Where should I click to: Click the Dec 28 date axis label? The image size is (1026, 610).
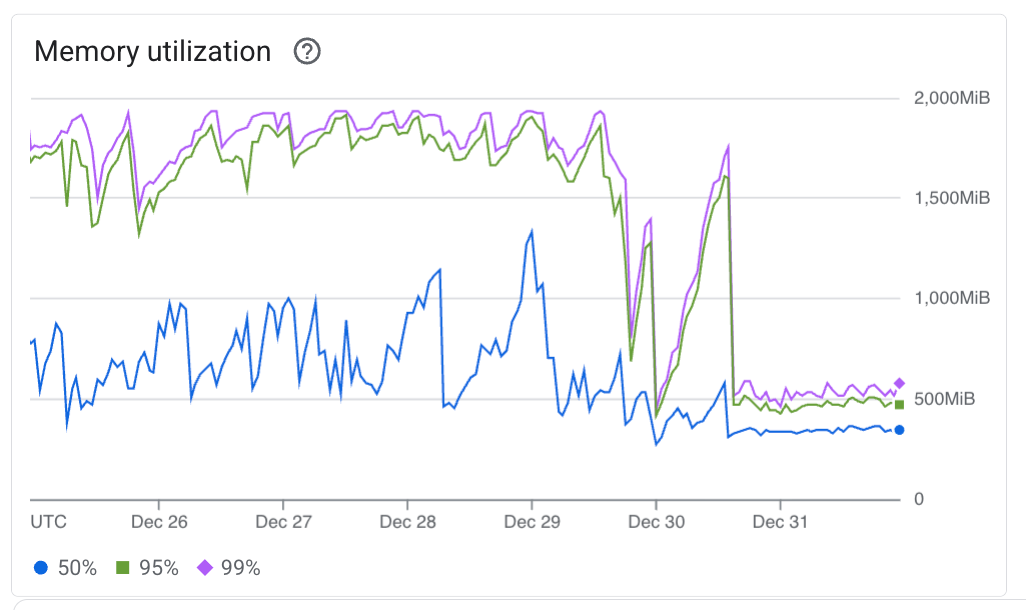pos(408,522)
